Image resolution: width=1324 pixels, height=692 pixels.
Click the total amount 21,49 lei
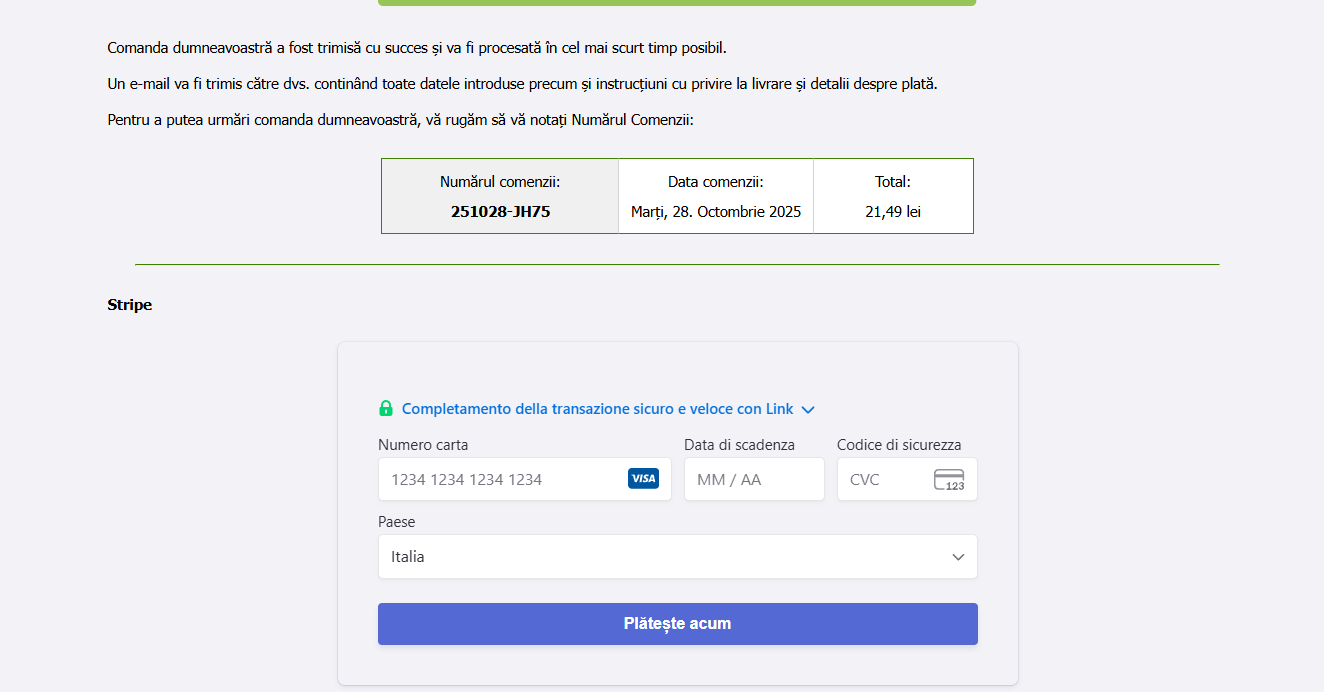click(893, 212)
